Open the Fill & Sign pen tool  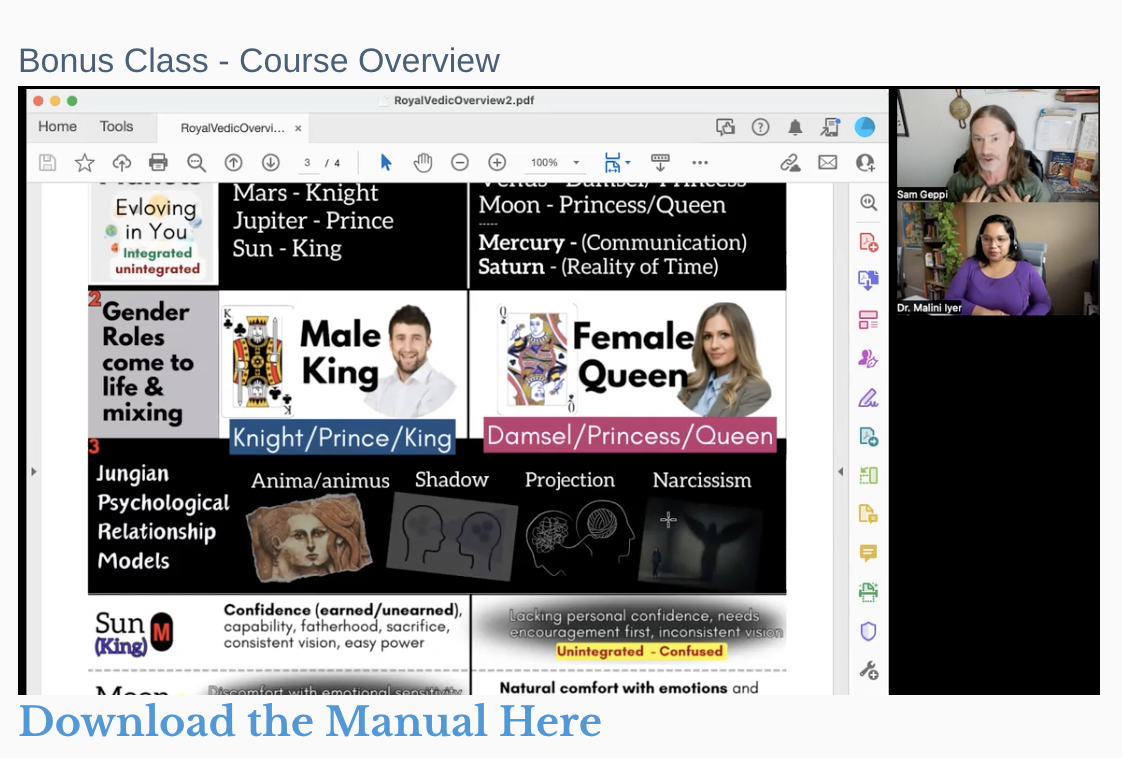click(868, 398)
